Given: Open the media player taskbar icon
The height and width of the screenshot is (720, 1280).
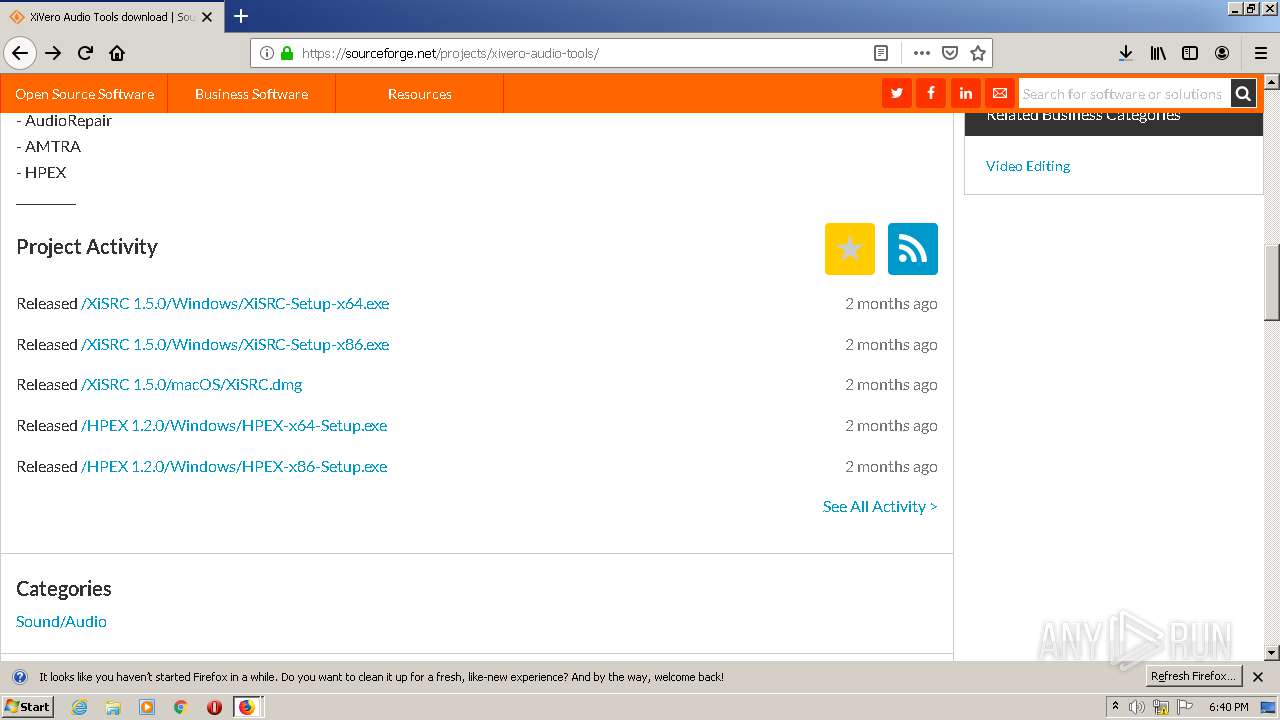Looking at the screenshot, I should coord(147,707).
